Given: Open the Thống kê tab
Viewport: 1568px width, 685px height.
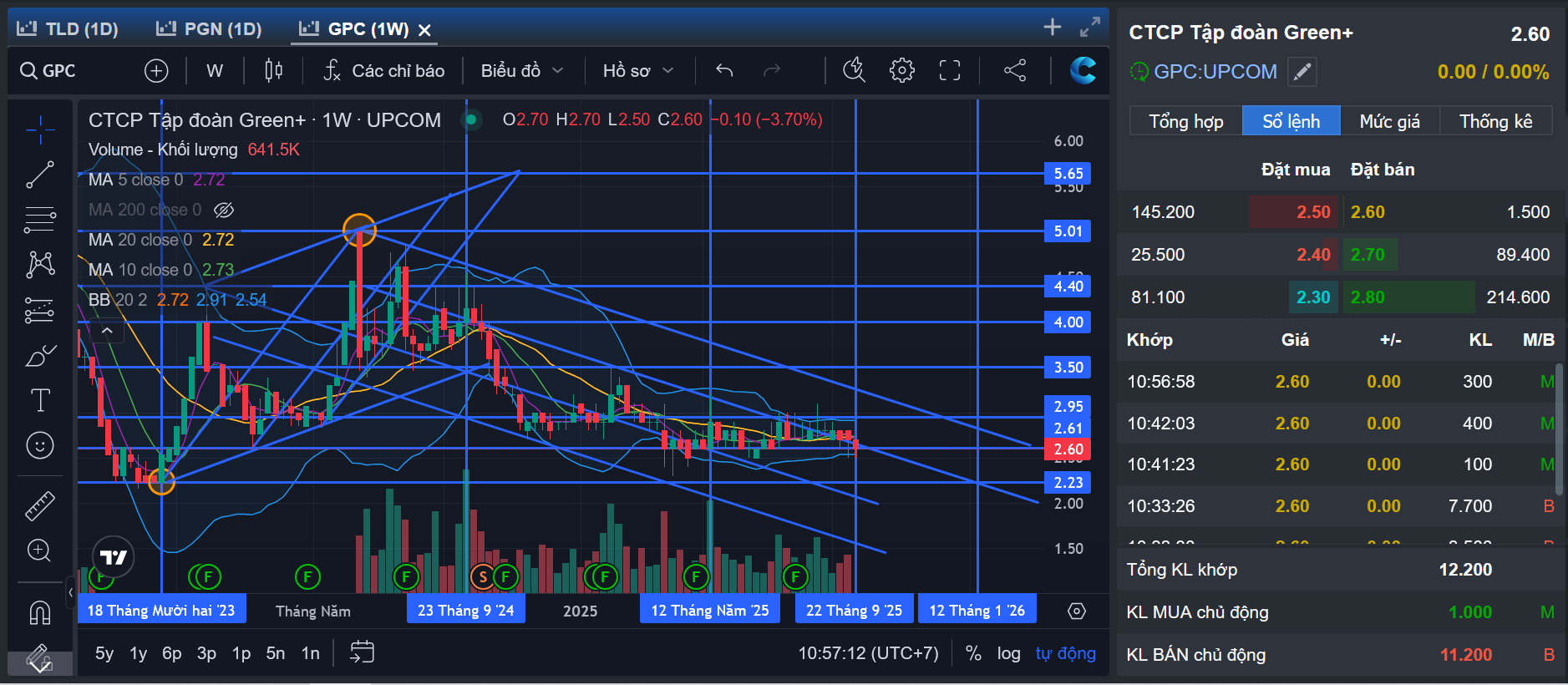Looking at the screenshot, I should click(1495, 121).
